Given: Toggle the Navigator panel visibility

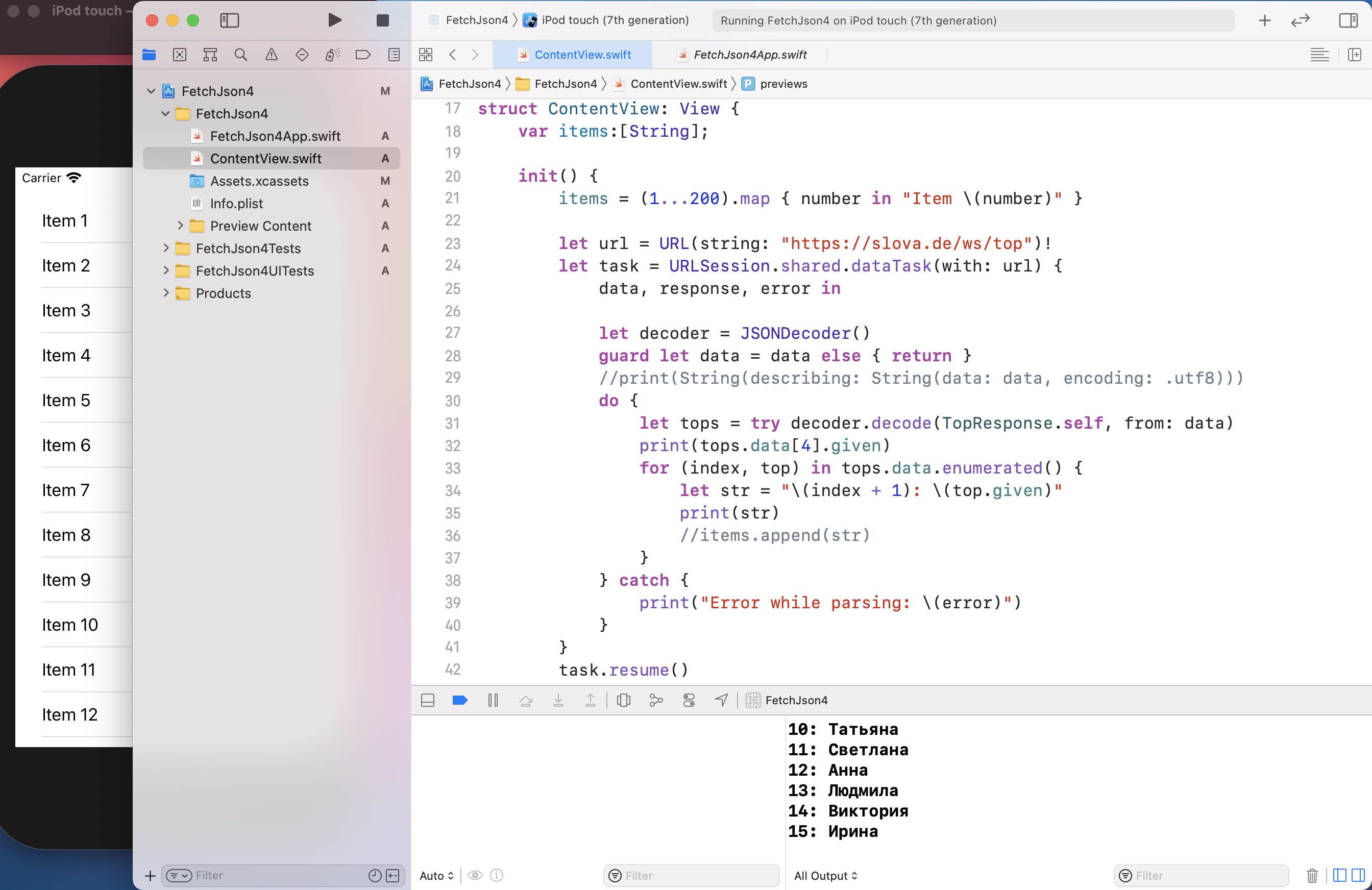Looking at the screenshot, I should [x=230, y=20].
